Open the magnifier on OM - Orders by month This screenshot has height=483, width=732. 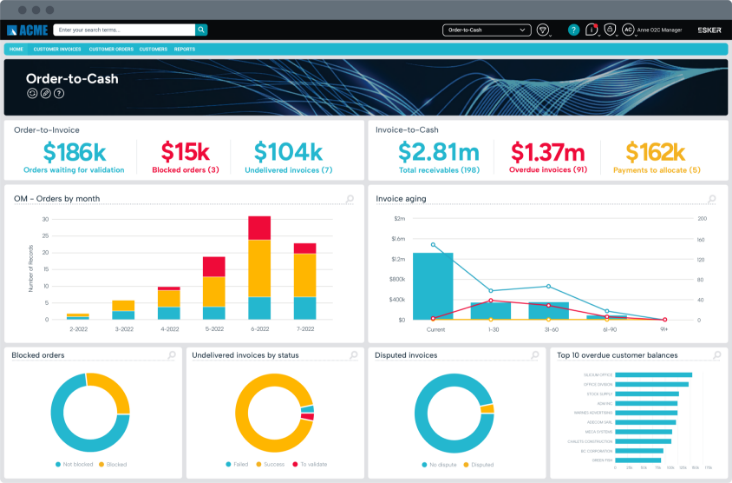pos(349,199)
